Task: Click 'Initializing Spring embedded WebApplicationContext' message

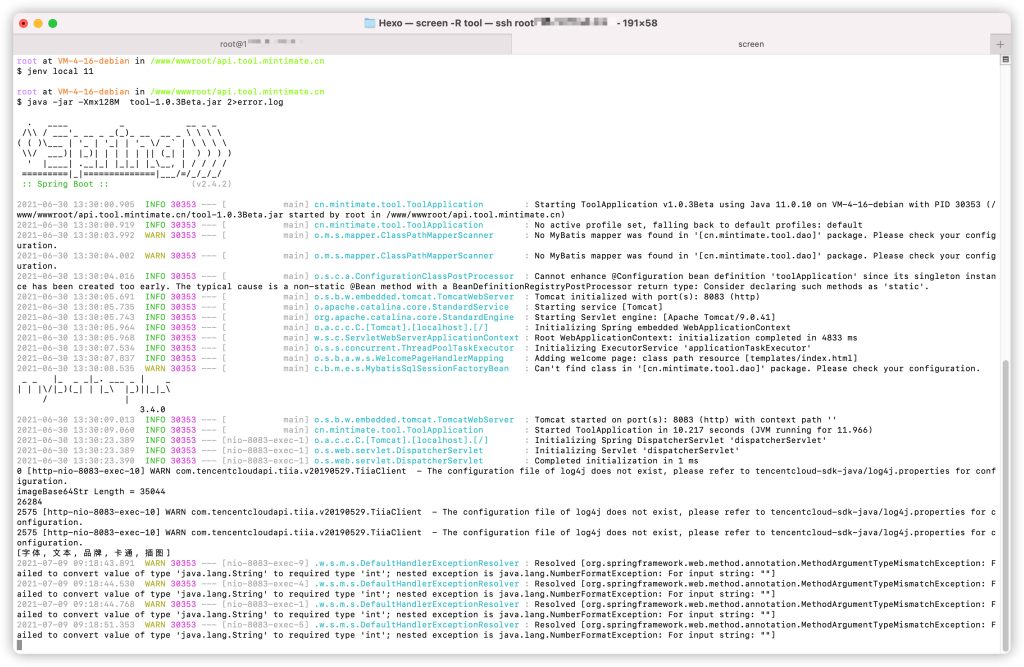Action: tap(662, 327)
